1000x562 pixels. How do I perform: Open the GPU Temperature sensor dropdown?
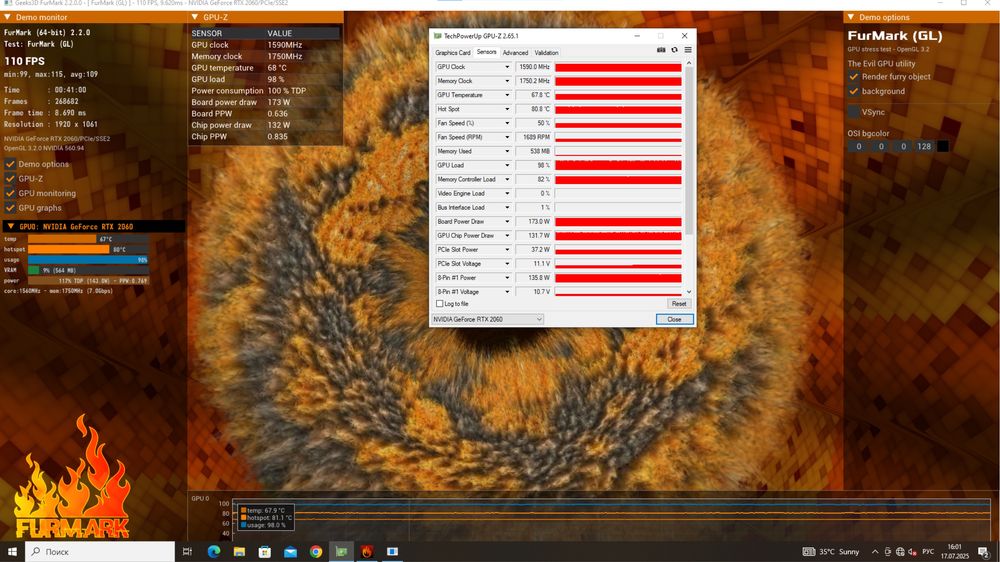(507, 95)
